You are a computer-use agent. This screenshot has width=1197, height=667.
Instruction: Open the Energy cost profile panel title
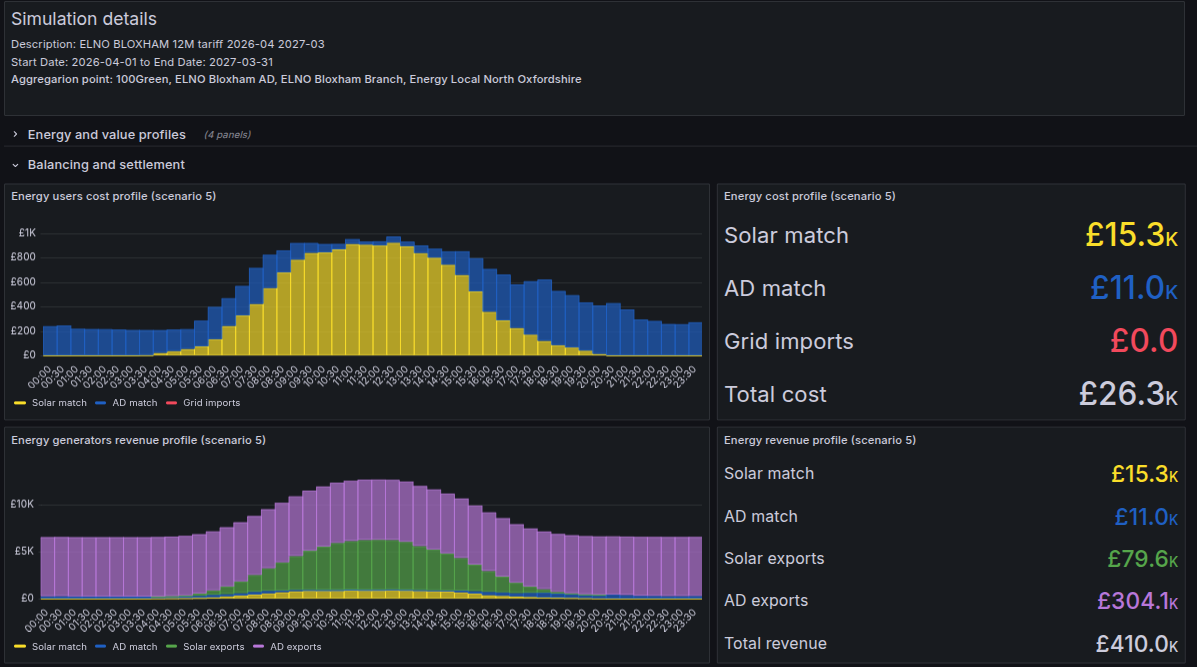tap(809, 196)
